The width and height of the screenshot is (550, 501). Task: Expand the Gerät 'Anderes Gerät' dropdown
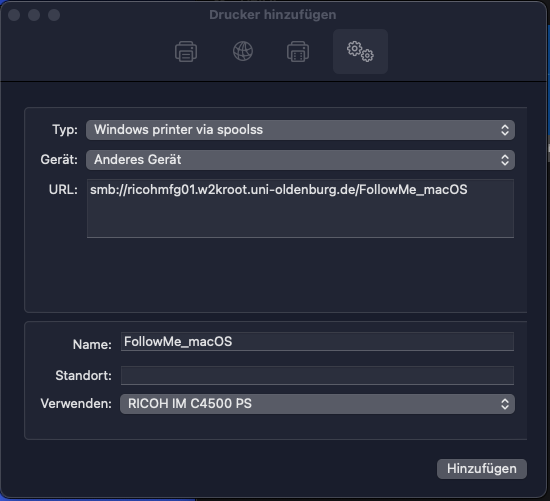point(300,160)
